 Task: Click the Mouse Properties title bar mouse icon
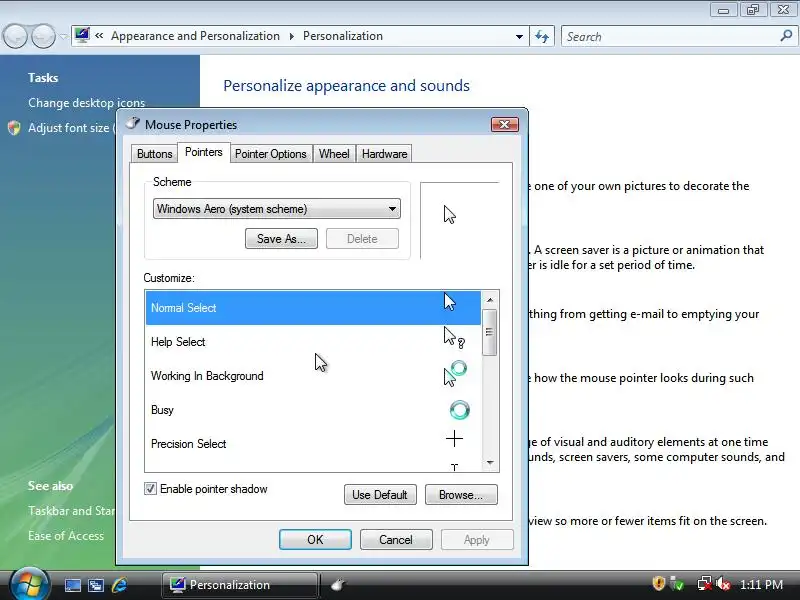[x=133, y=123]
